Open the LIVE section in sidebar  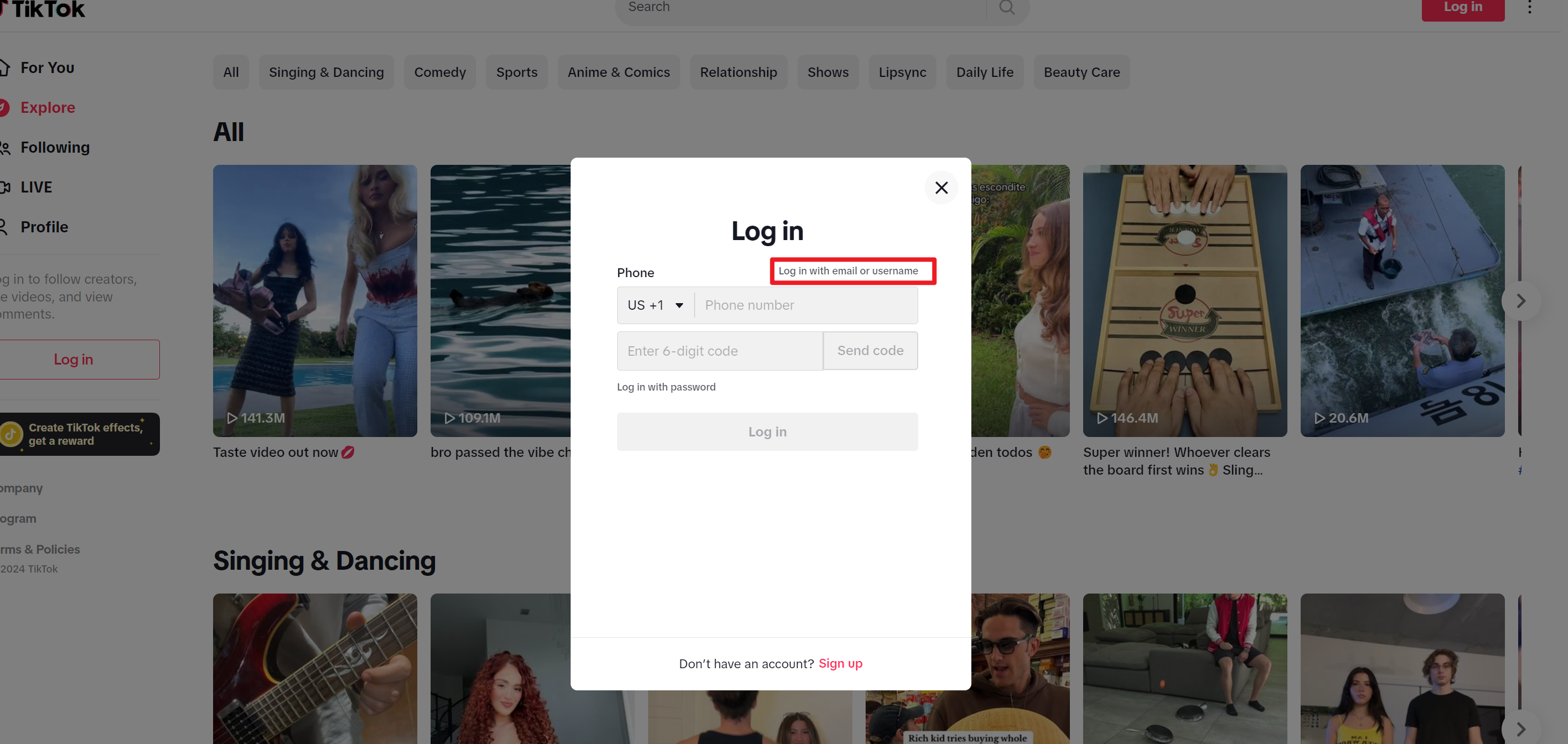click(36, 188)
